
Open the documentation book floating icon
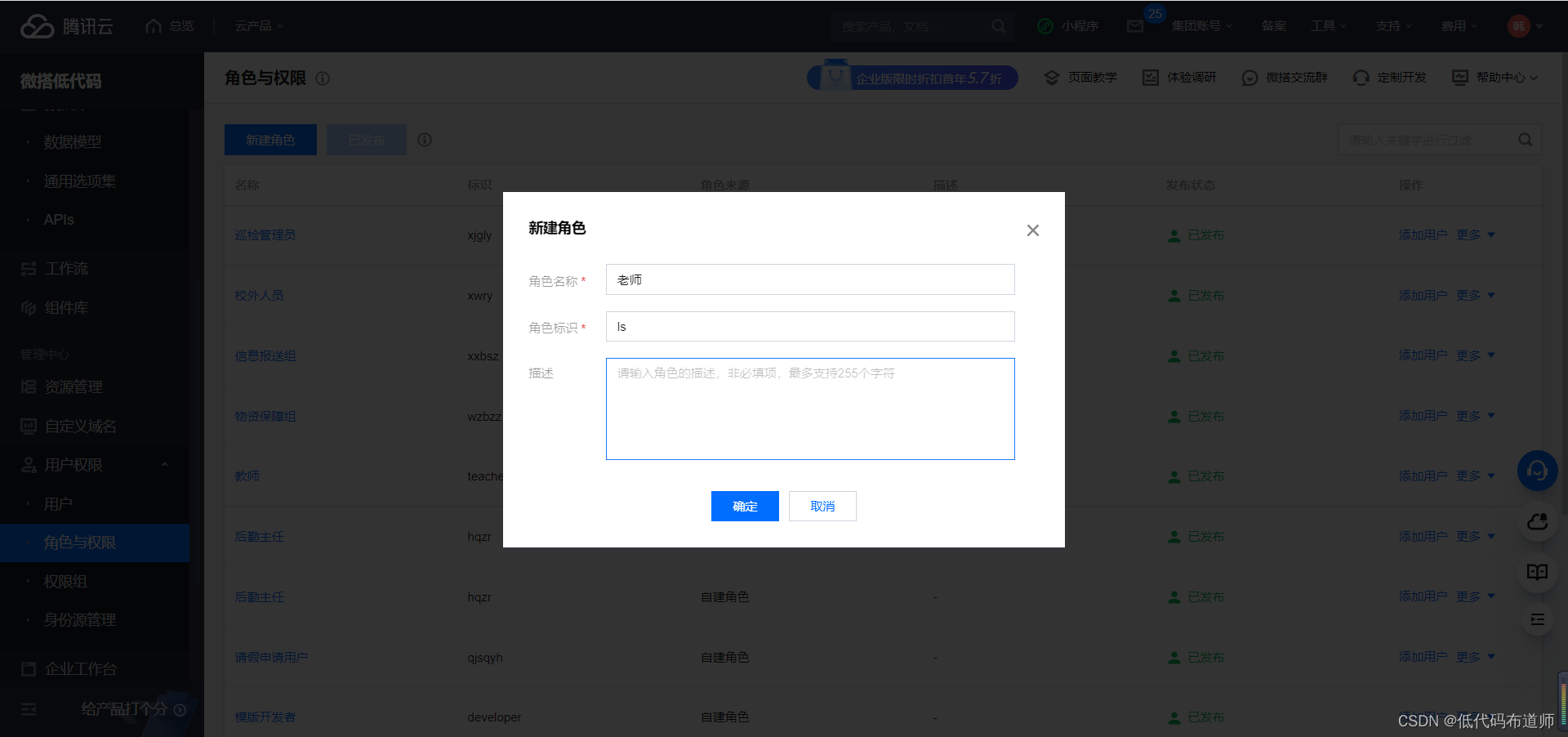1537,572
